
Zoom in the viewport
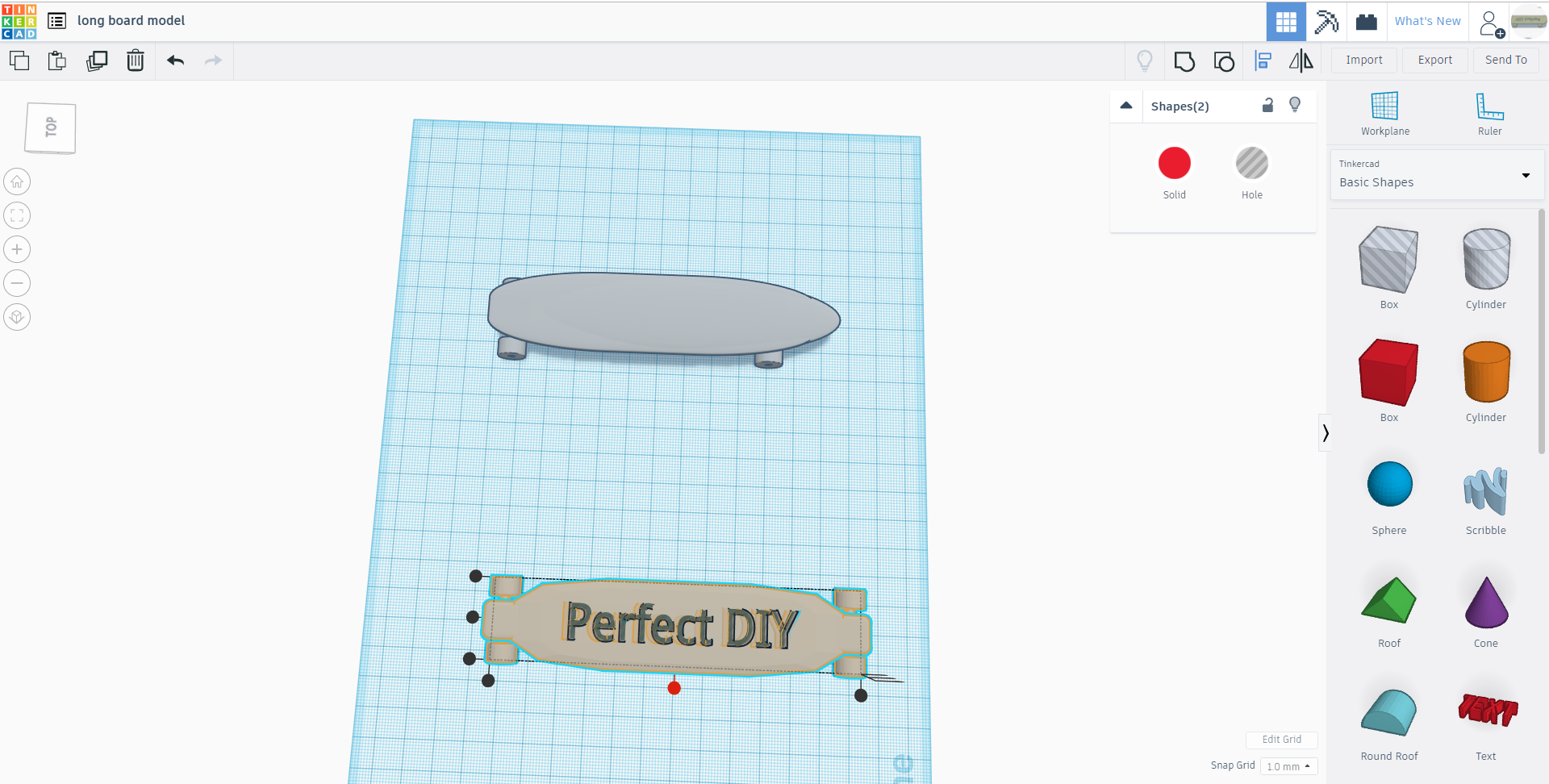point(17,249)
